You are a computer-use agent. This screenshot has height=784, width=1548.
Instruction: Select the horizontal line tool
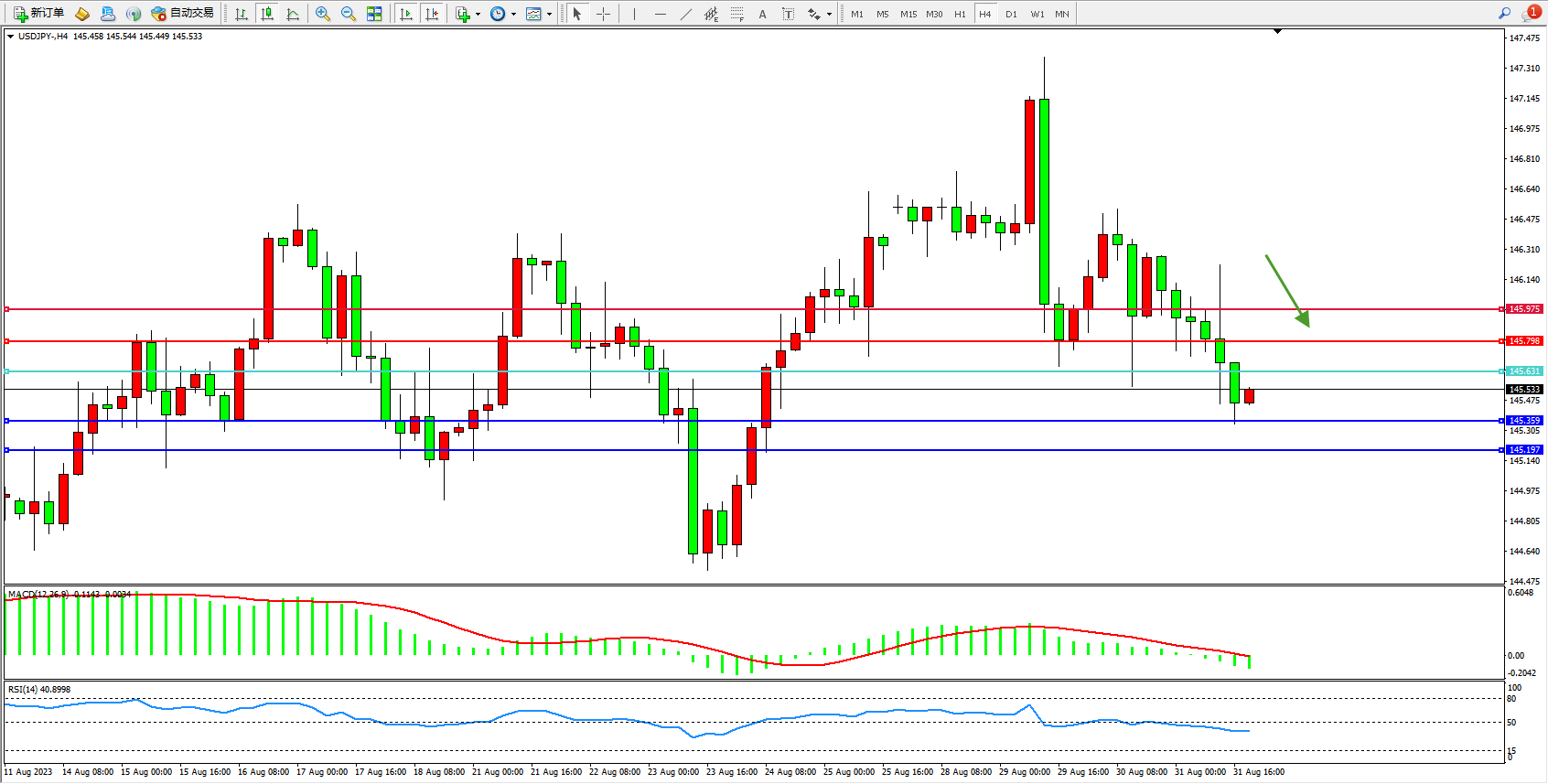[660, 14]
